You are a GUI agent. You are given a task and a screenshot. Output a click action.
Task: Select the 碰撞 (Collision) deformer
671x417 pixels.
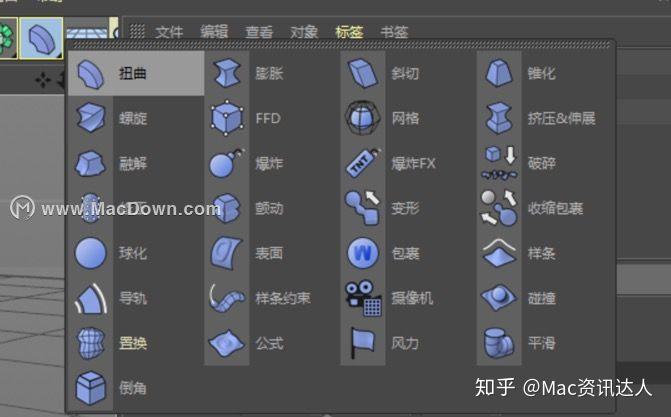point(544,298)
